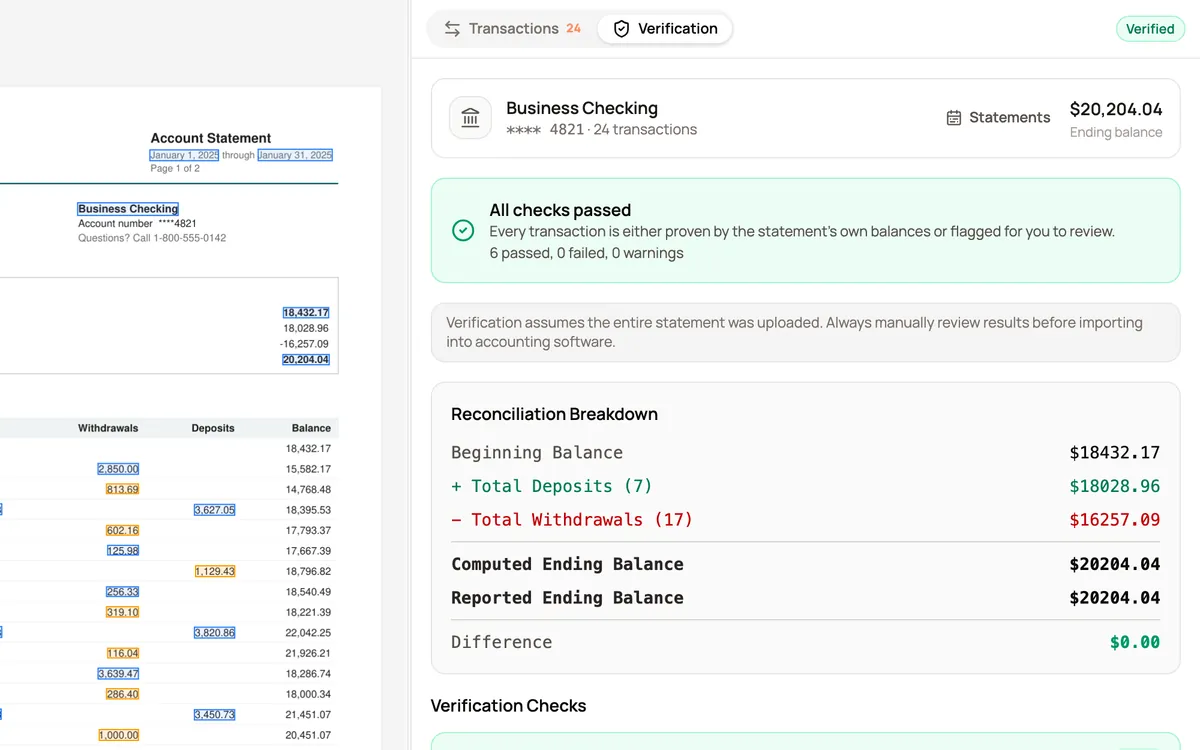Click the Reported Ending Balance label
Image resolution: width=1200 pixels, height=750 pixels.
[x=567, y=598]
